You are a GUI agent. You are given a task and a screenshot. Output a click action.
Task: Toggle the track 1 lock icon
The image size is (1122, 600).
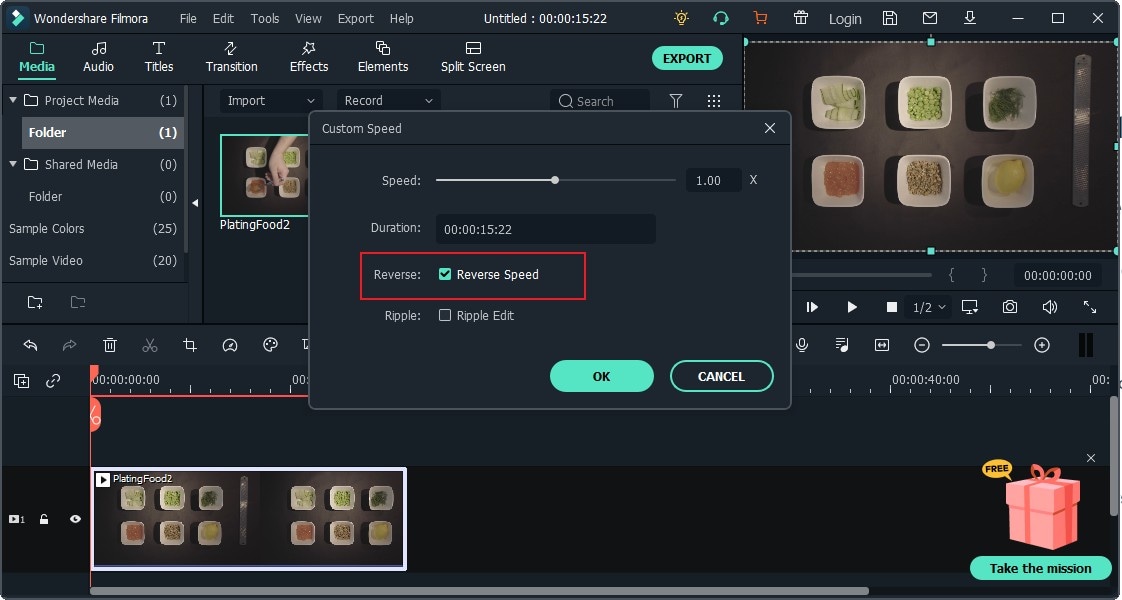[44, 519]
